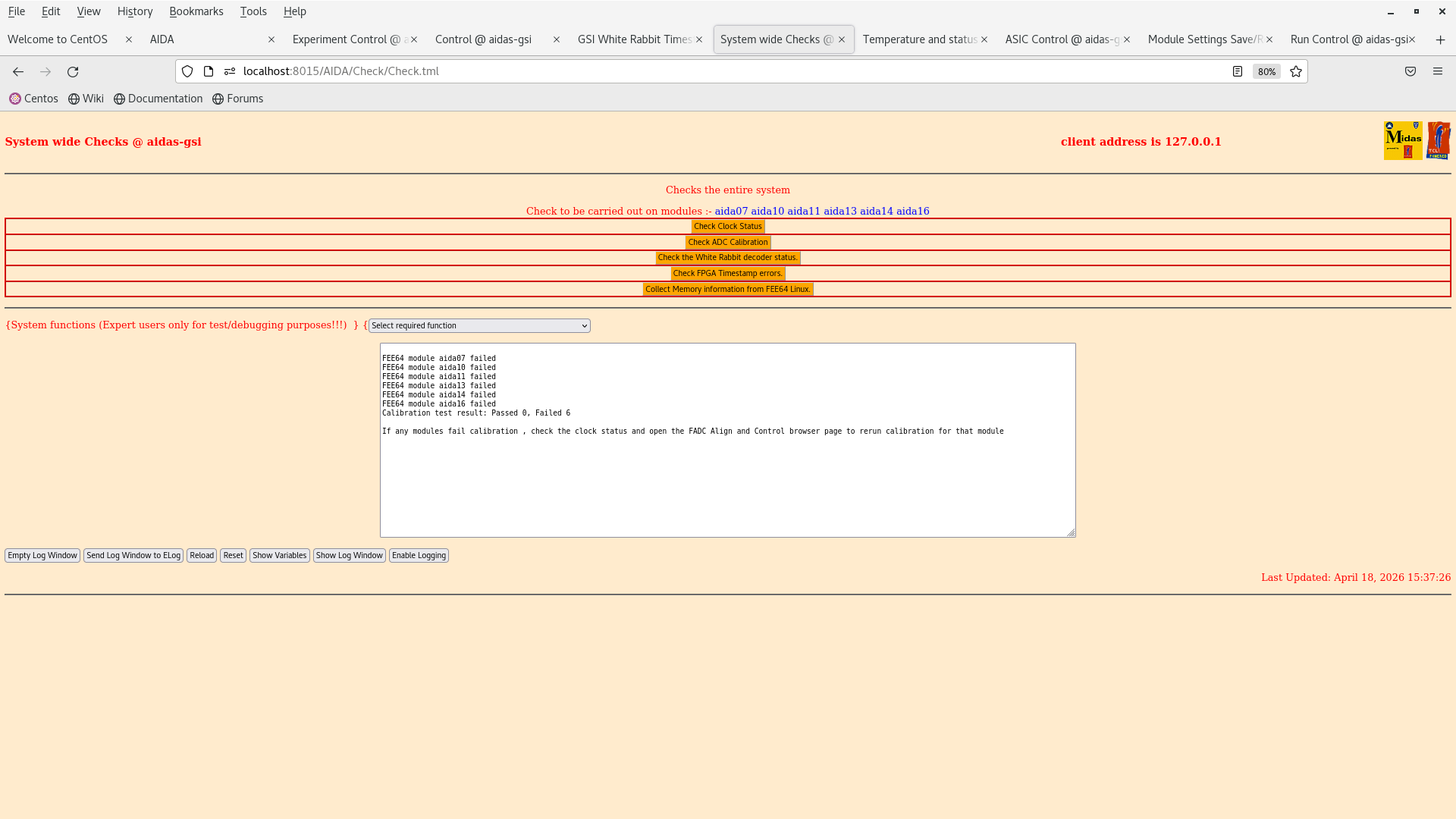Click the 80% zoom level indicator
The width and height of the screenshot is (1456, 819).
1266,71
